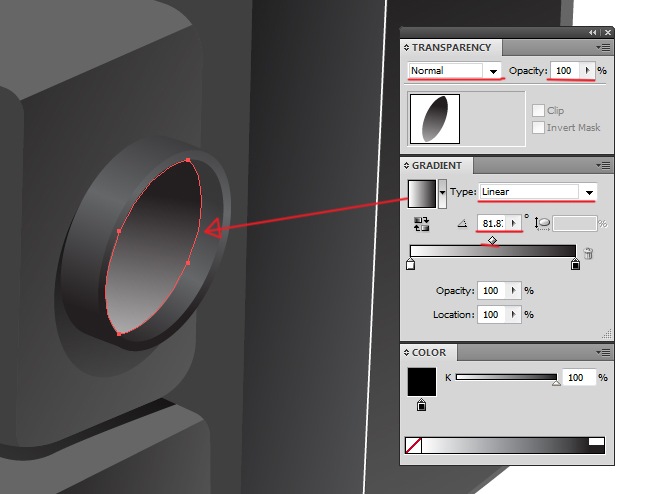Switch to the Transparency panel tab
650x494 pixels.
[x=451, y=47]
